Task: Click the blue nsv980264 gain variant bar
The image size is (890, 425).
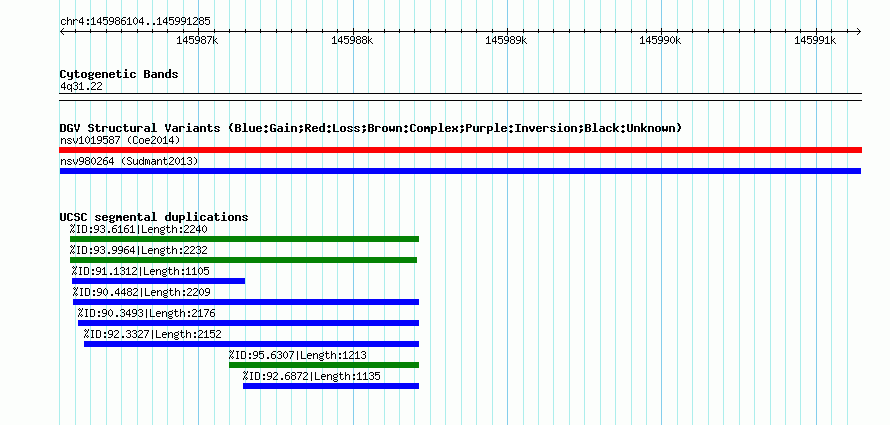Action: 460,171
